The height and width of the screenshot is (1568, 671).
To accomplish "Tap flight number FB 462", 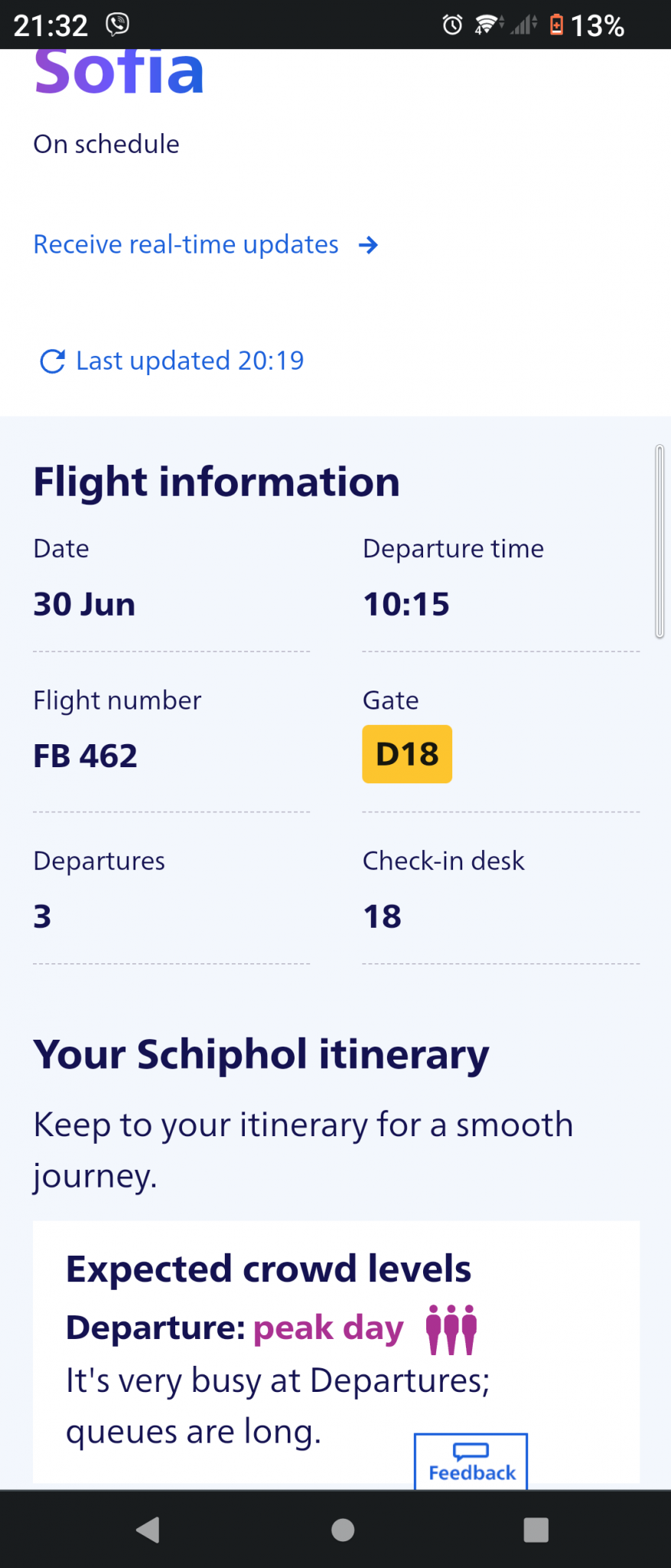I will (86, 756).
